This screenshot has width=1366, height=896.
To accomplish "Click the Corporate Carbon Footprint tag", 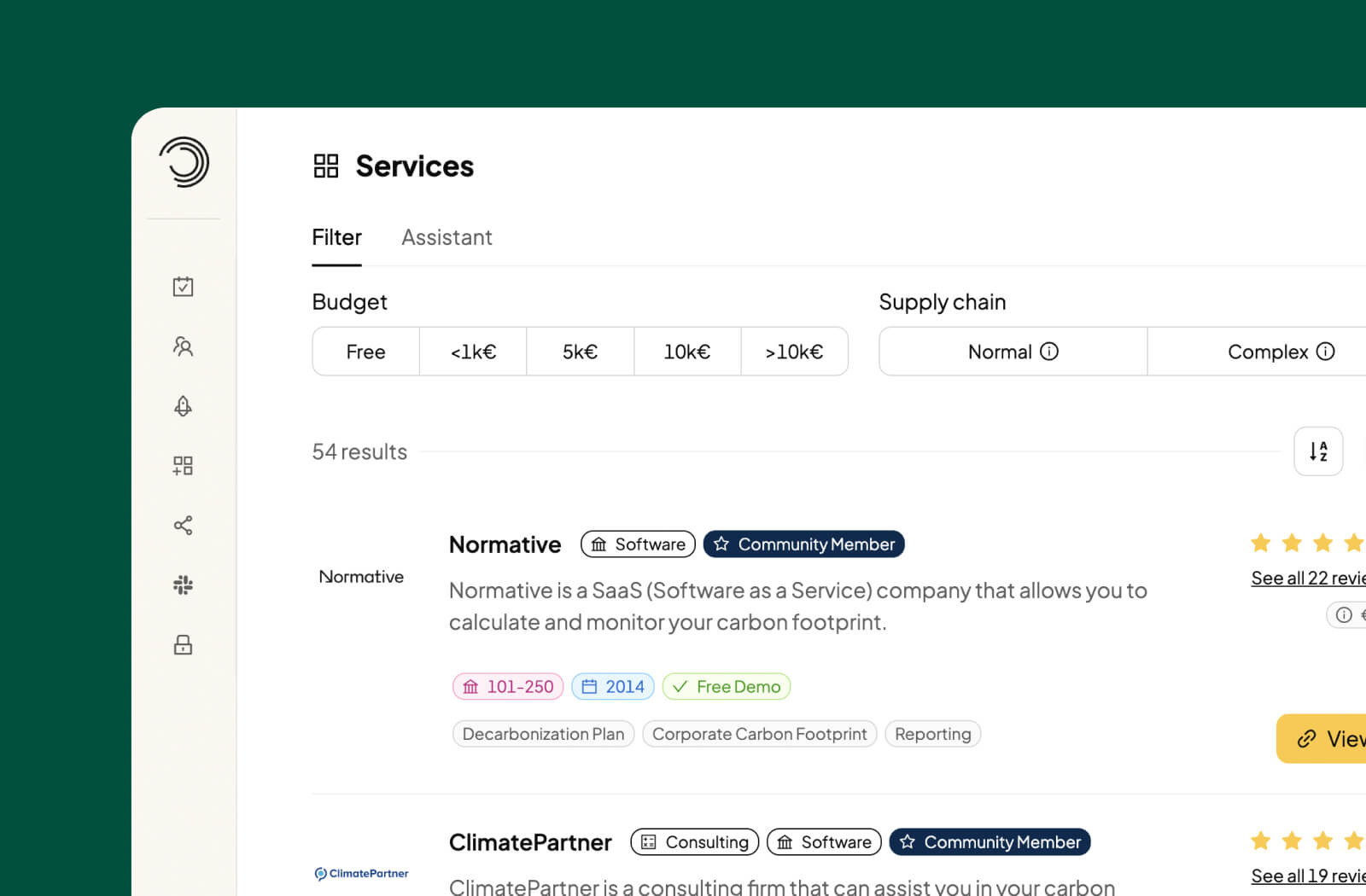I will [759, 734].
